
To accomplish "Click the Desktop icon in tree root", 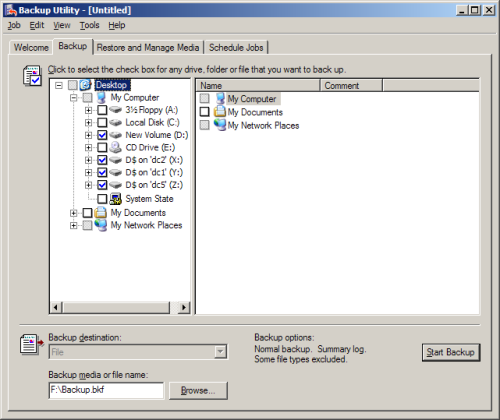I will click(x=85, y=85).
